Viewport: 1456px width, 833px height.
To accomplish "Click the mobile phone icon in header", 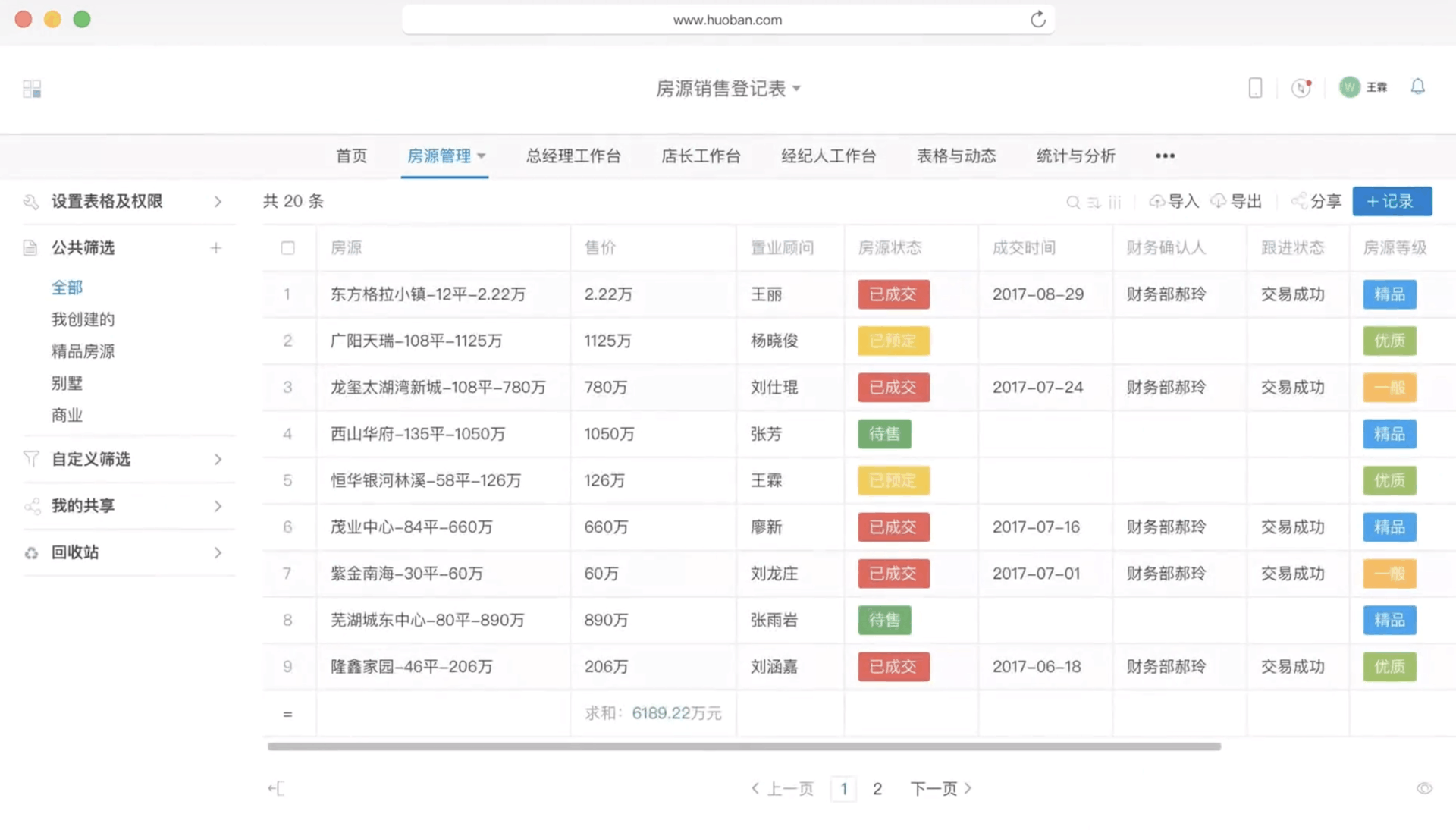I will [x=1255, y=88].
